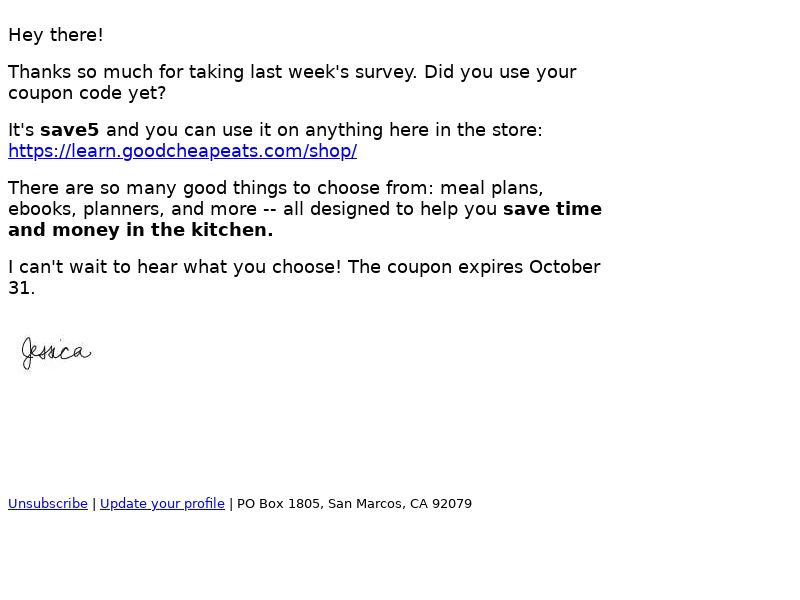Click the words 'meal plans,'

[x=492, y=188]
